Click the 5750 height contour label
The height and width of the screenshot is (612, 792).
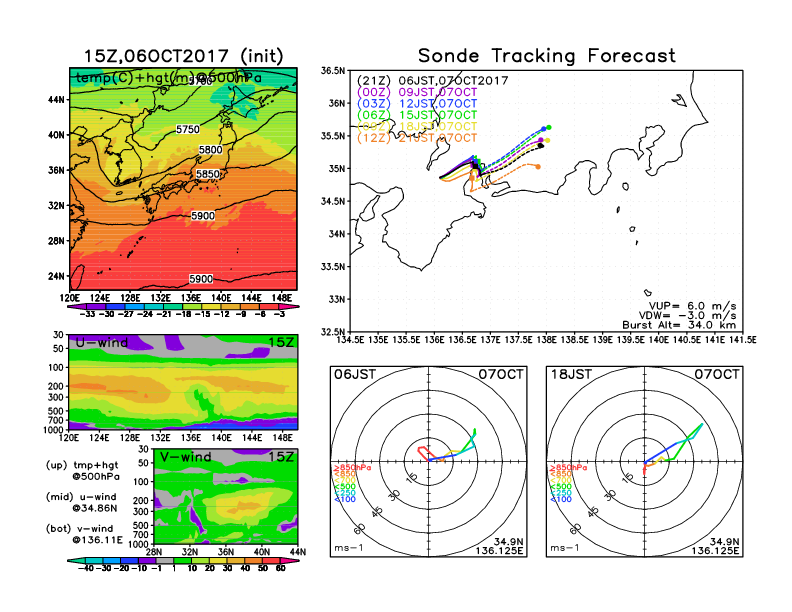[x=188, y=129]
